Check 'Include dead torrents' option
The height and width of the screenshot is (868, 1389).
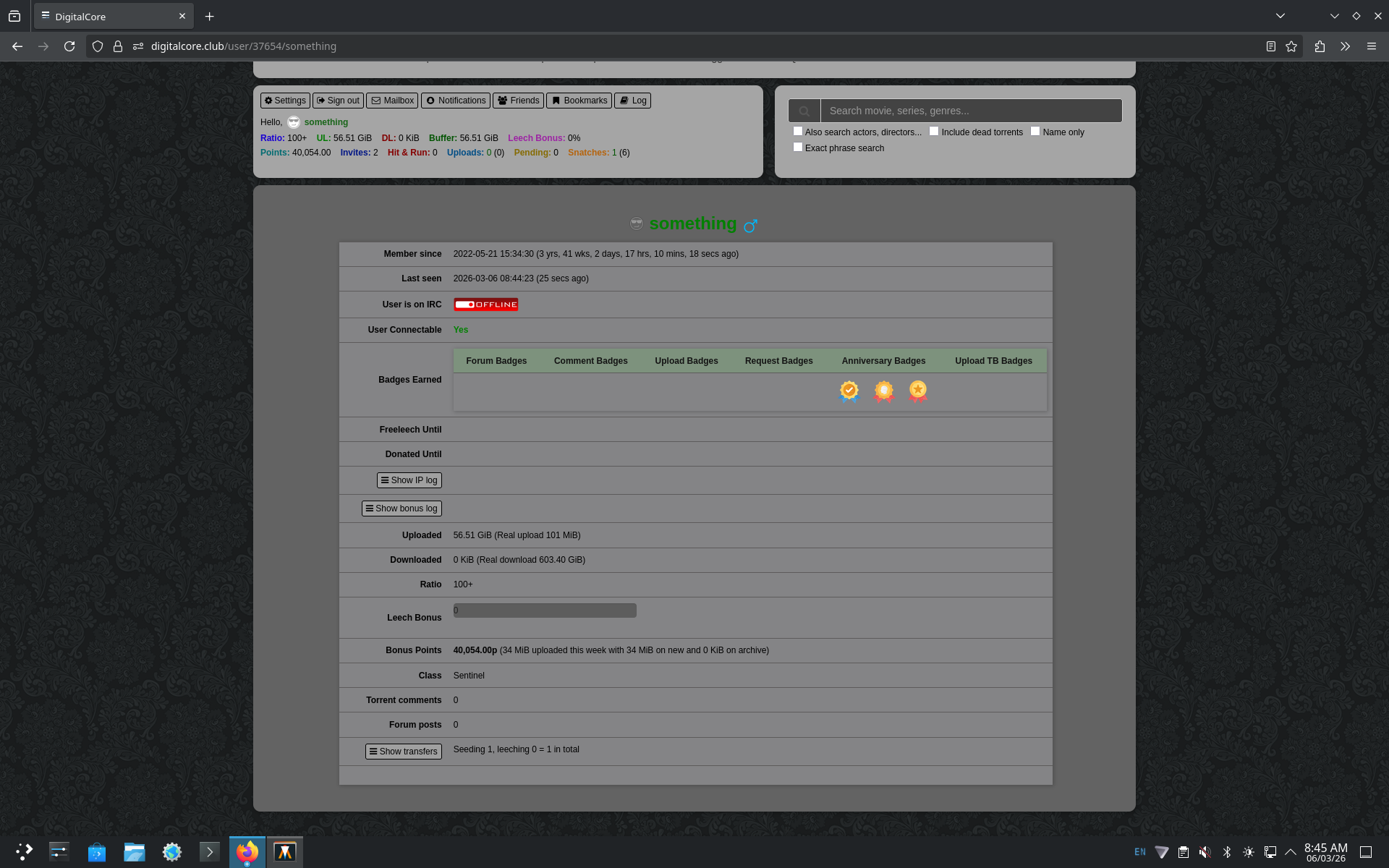(934, 132)
